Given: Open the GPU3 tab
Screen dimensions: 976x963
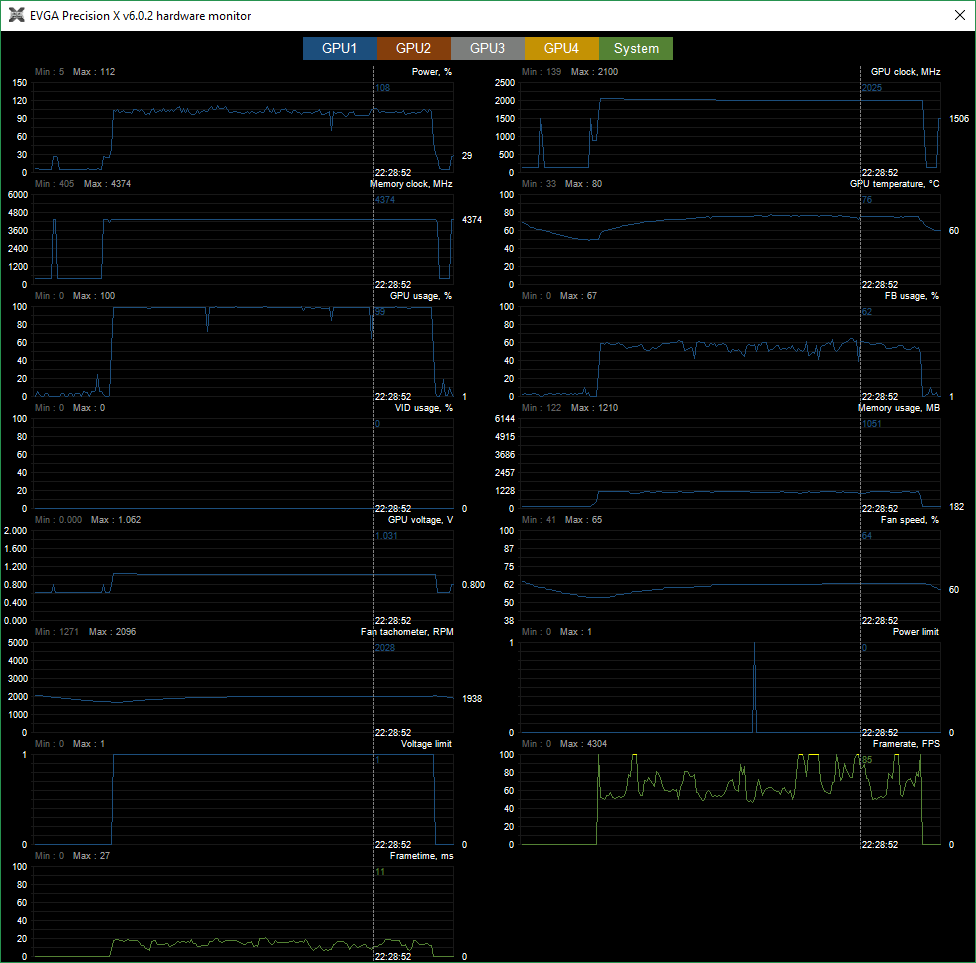Looking at the screenshot, I should click(488, 48).
